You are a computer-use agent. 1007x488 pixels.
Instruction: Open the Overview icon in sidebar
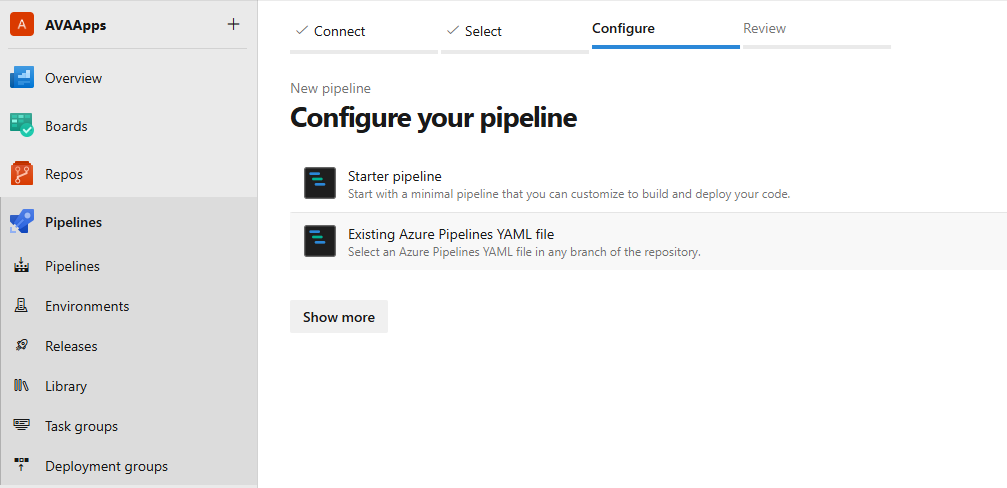pos(22,78)
